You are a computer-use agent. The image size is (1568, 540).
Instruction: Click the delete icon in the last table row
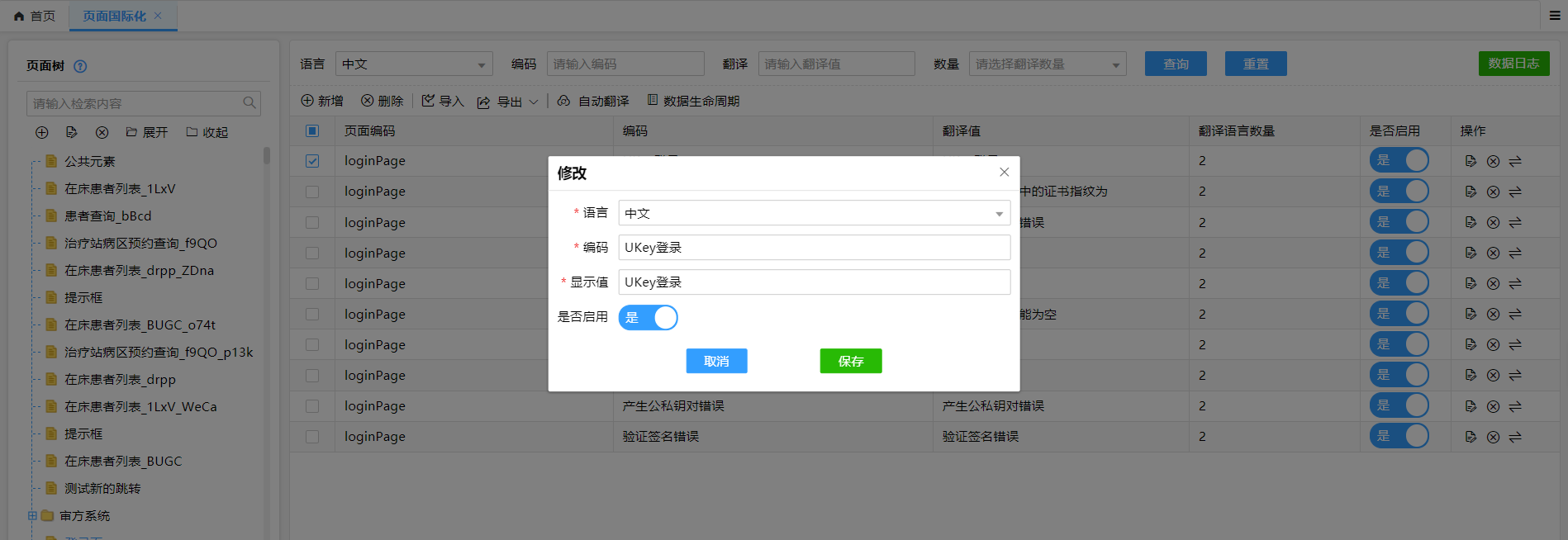1493,437
